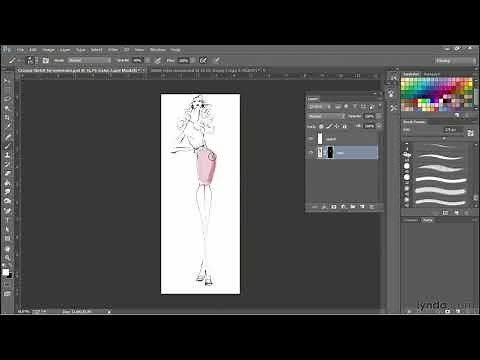This screenshot has height=360, width=480.
Task: Create a new group in Layers panel
Action: tap(353, 207)
